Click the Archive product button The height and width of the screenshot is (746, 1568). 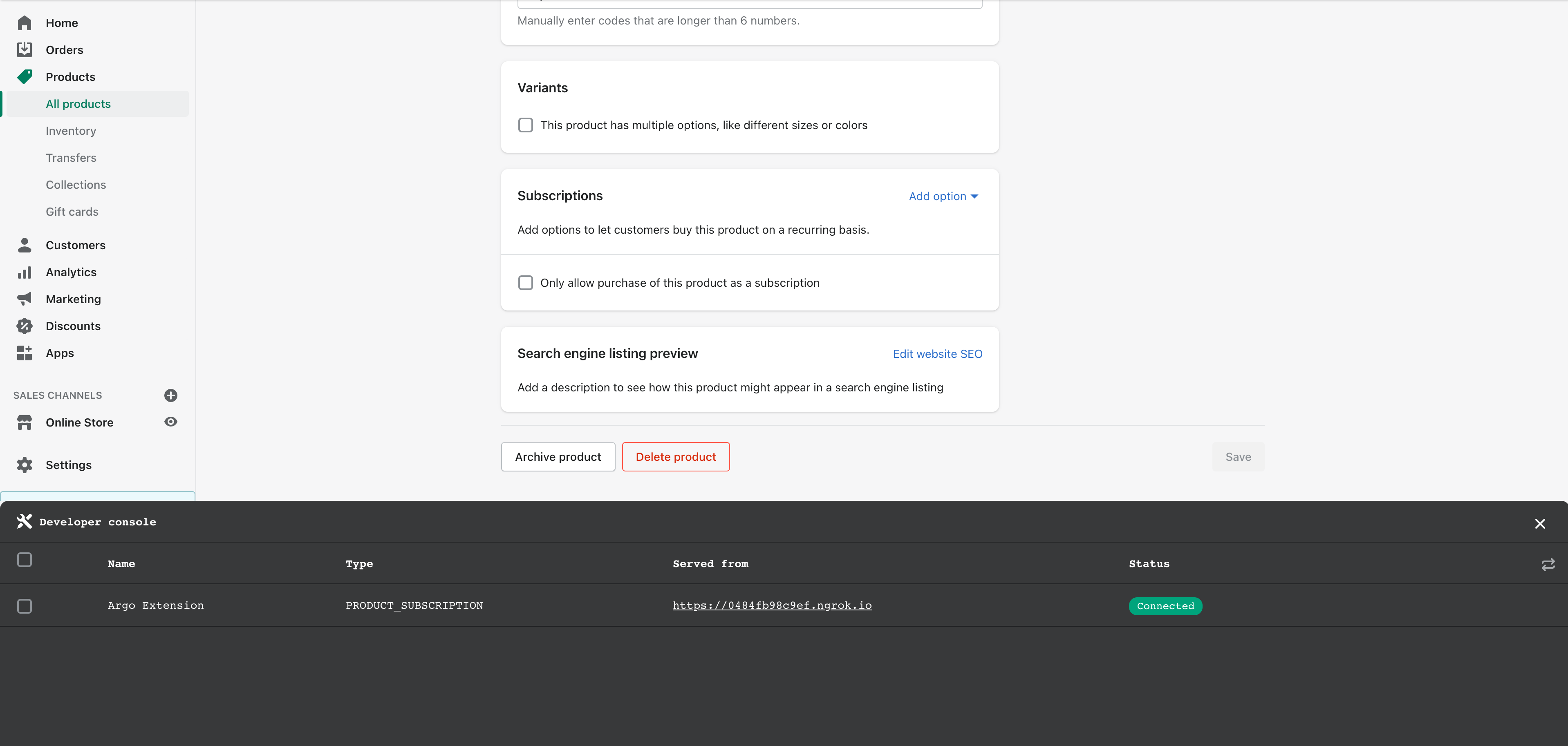tap(558, 457)
